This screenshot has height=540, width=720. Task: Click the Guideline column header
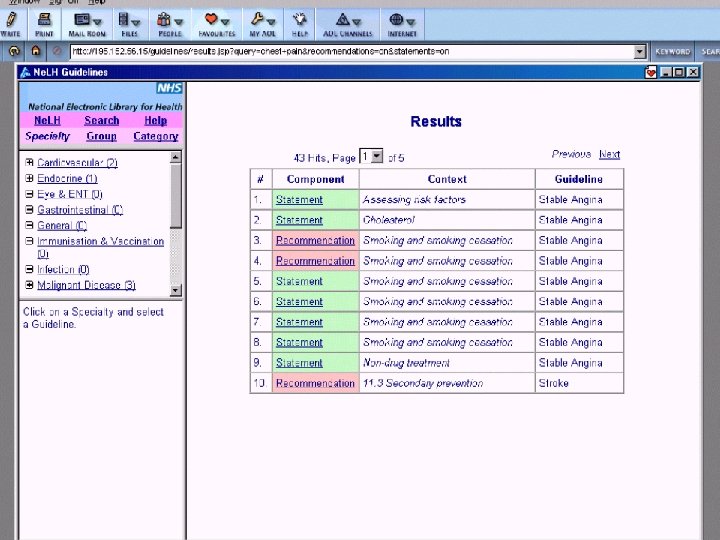(x=579, y=179)
